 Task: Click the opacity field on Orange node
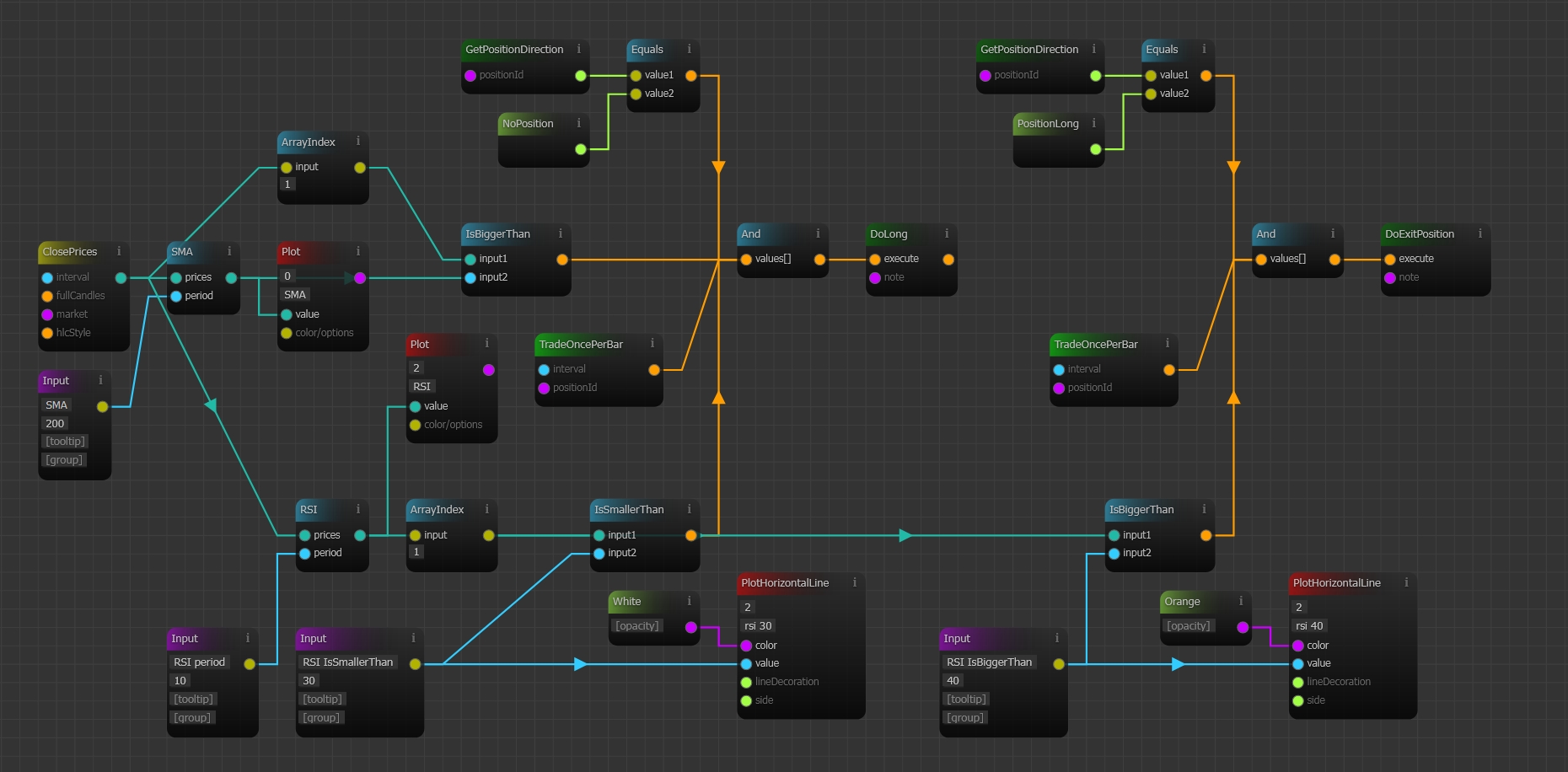pos(1189,625)
